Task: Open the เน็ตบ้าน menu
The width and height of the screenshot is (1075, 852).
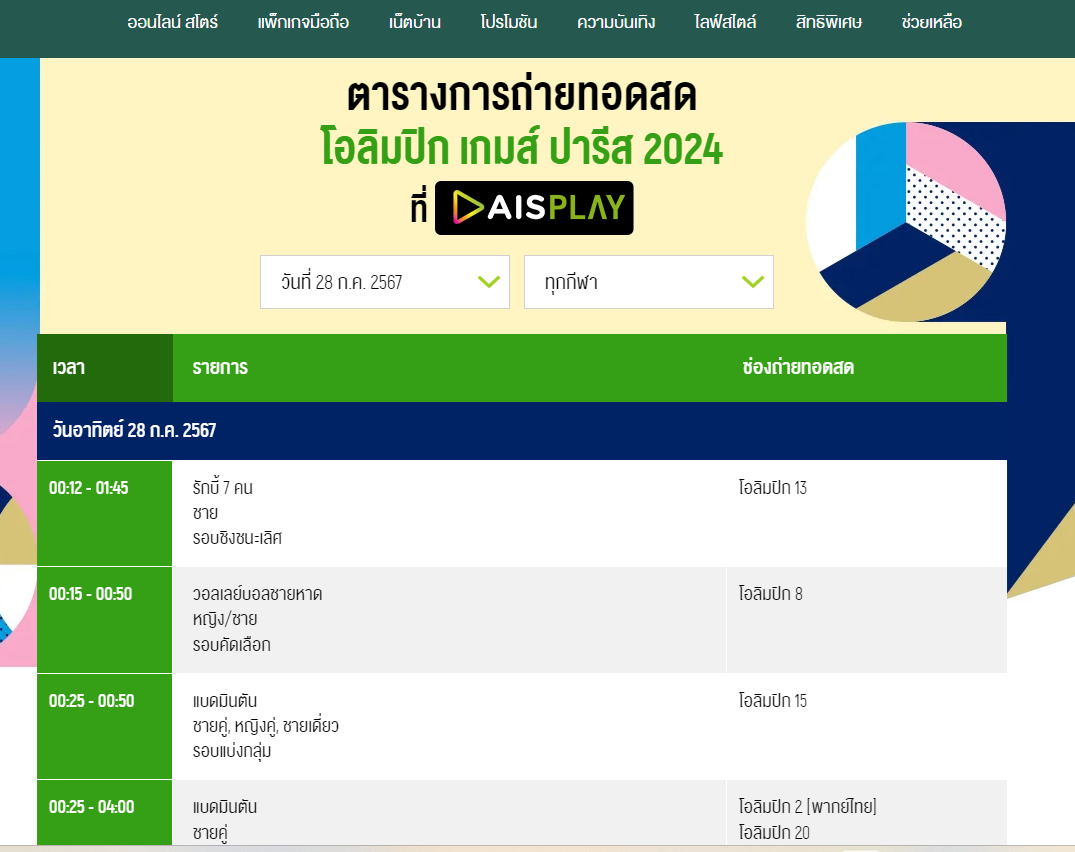Action: 415,22
